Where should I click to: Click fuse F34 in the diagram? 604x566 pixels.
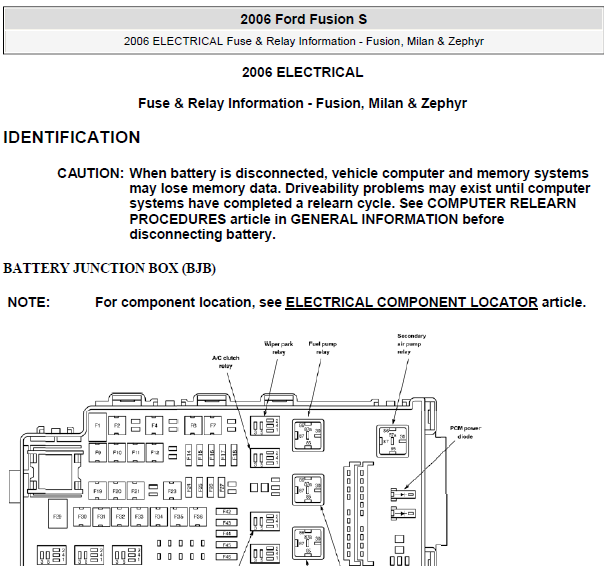[159, 517]
